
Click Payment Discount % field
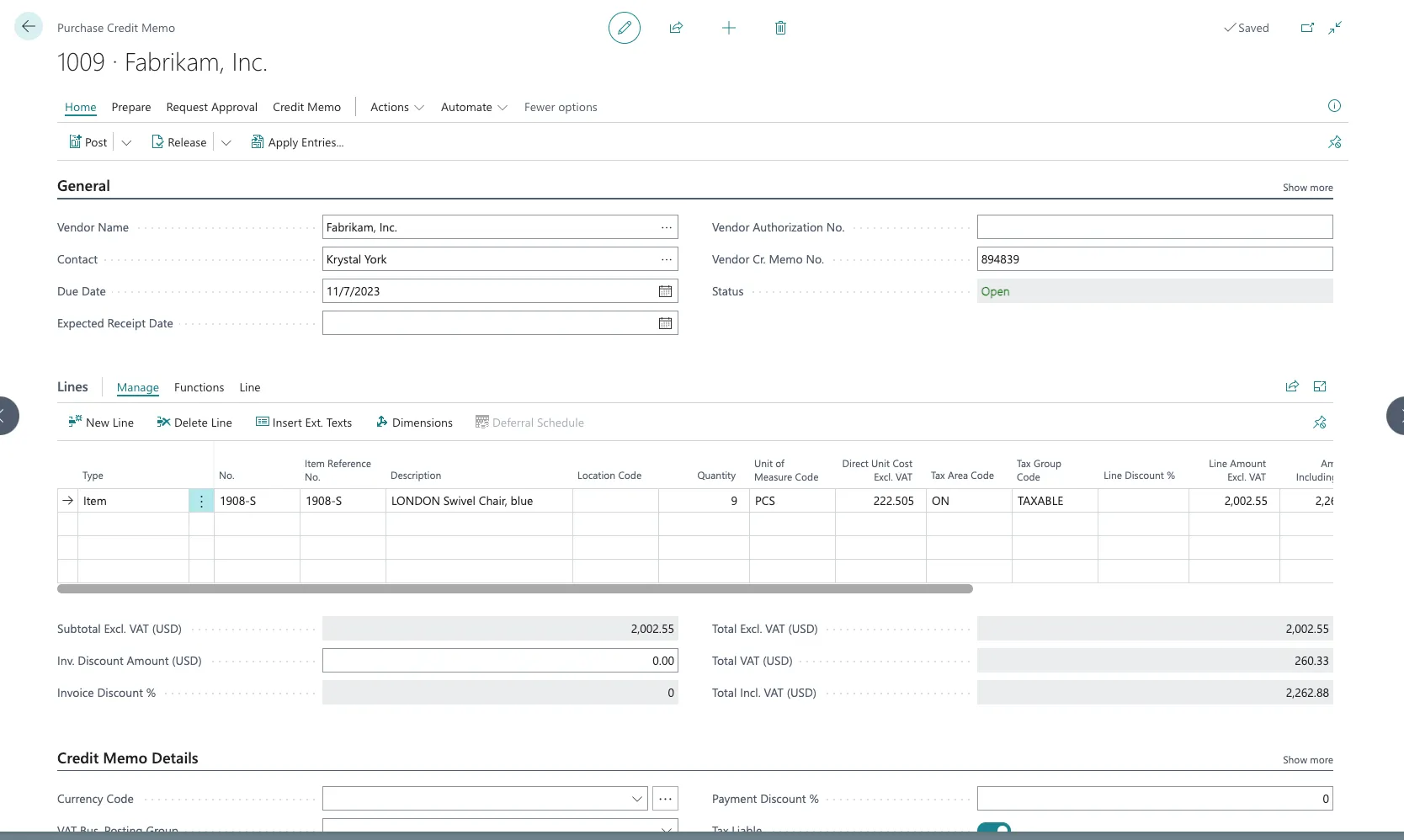(1155, 799)
